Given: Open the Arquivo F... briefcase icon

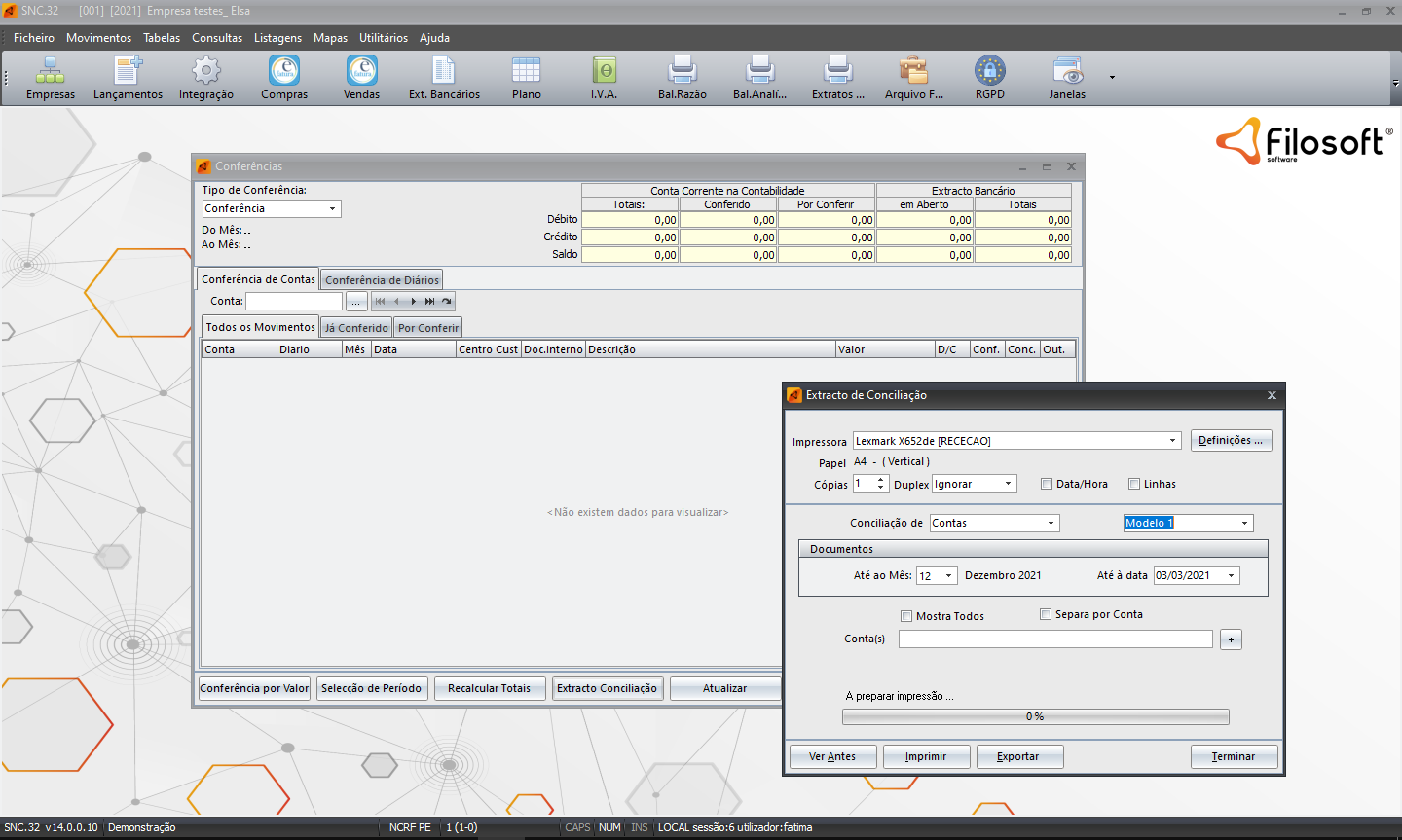Looking at the screenshot, I should (x=913, y=72).
